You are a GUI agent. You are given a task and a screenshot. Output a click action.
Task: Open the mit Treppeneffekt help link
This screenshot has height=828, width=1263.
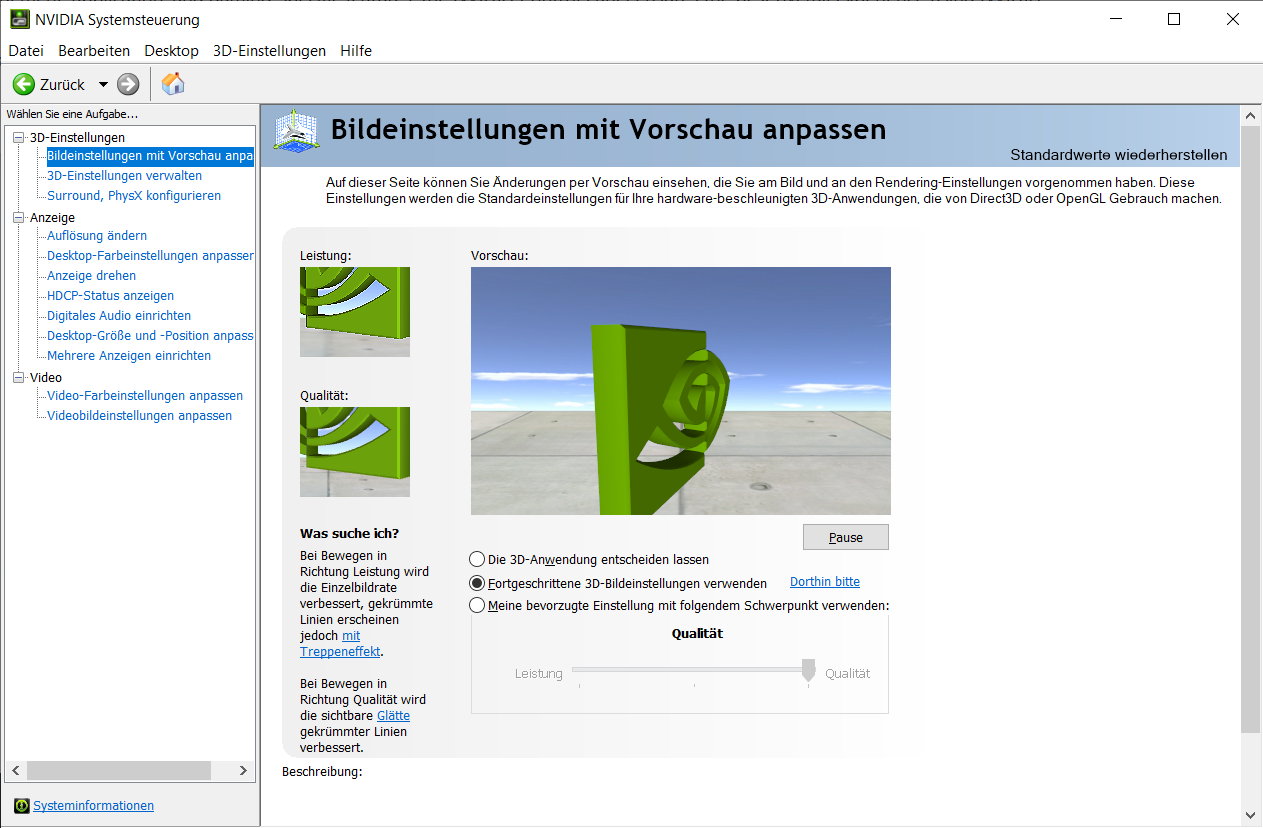tap(340, 644)
